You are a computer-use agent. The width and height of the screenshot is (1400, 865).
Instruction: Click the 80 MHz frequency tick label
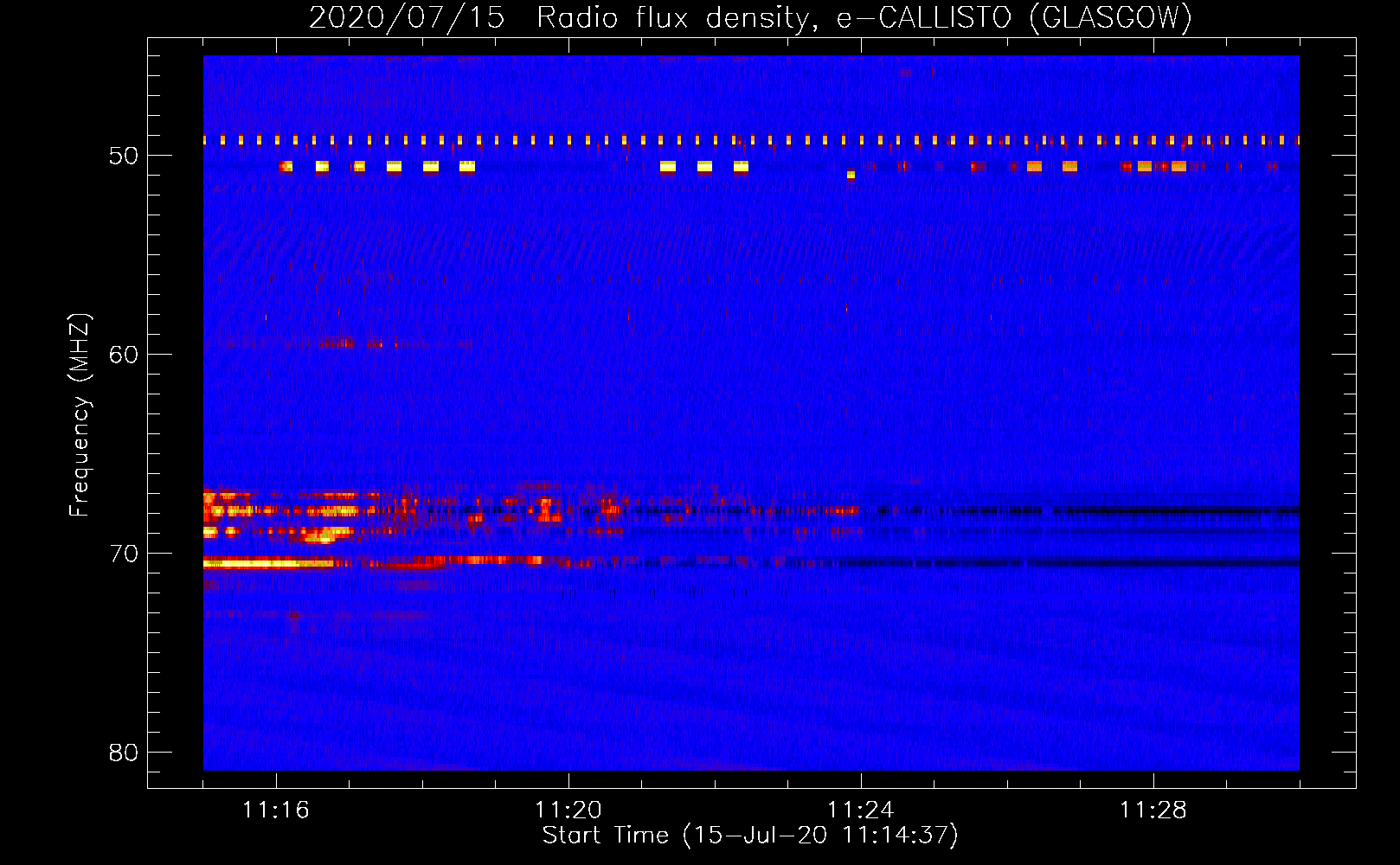(124, 753)
